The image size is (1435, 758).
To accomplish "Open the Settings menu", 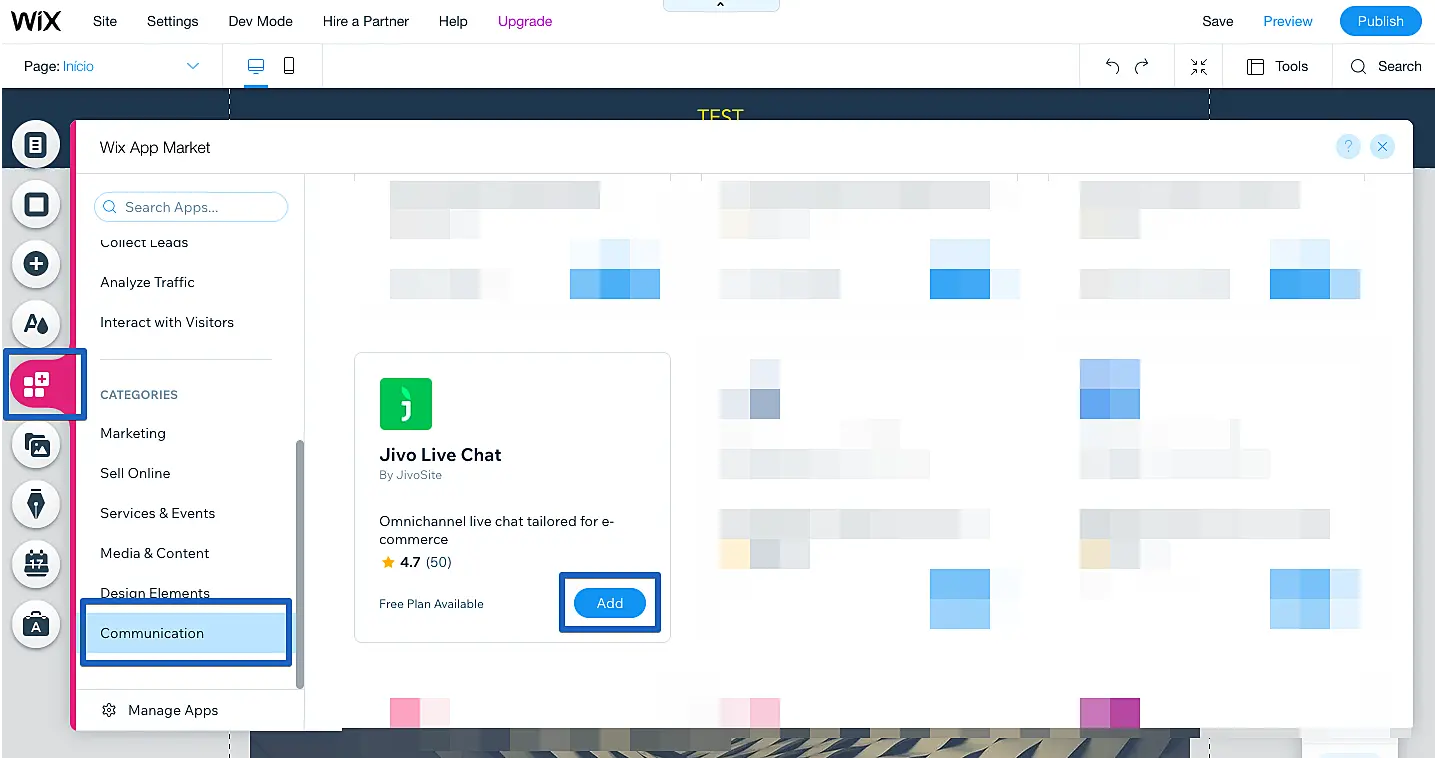I will 172,21.
